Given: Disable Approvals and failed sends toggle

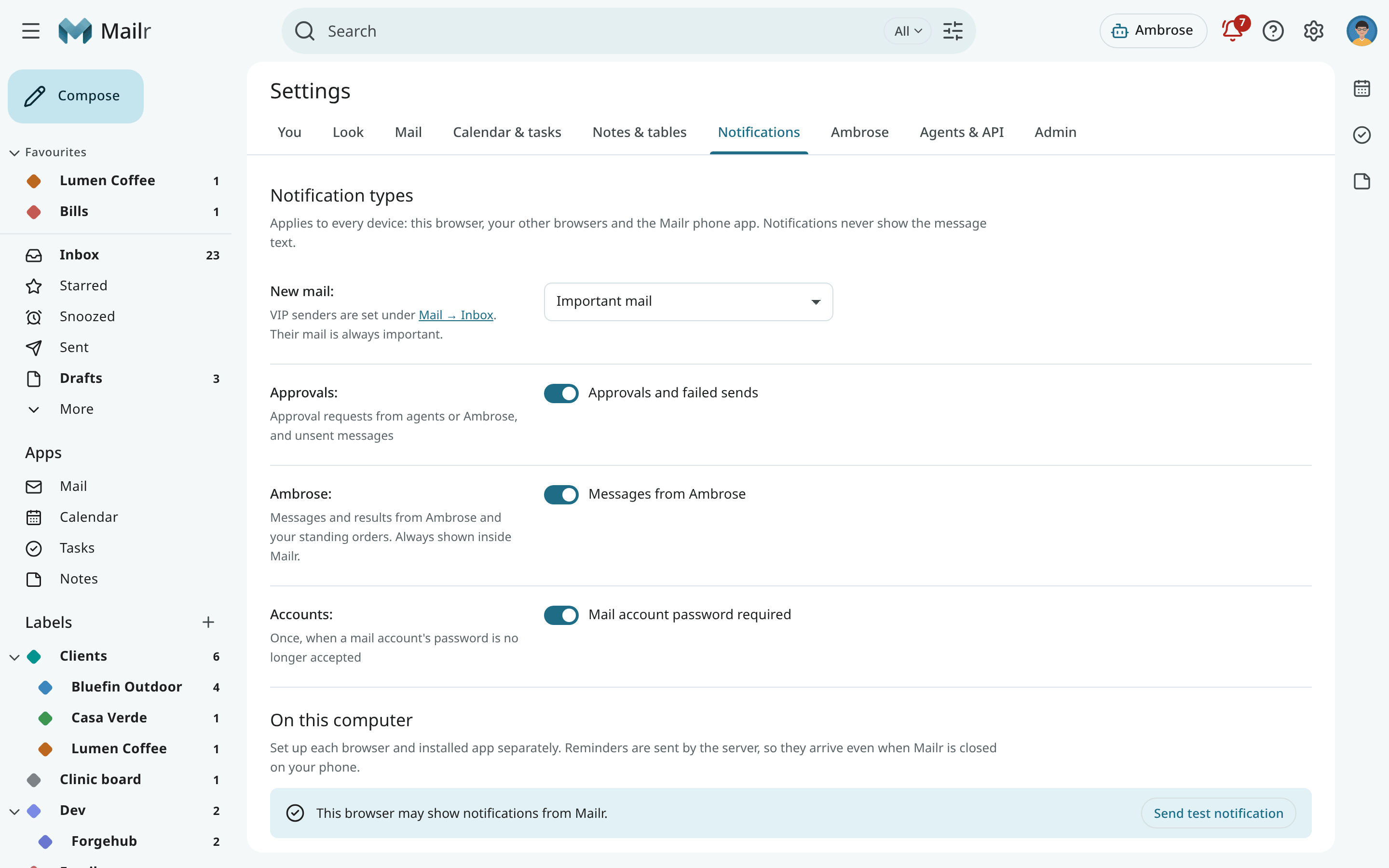Looking at the screenshot, I should [x=561, y=393].
